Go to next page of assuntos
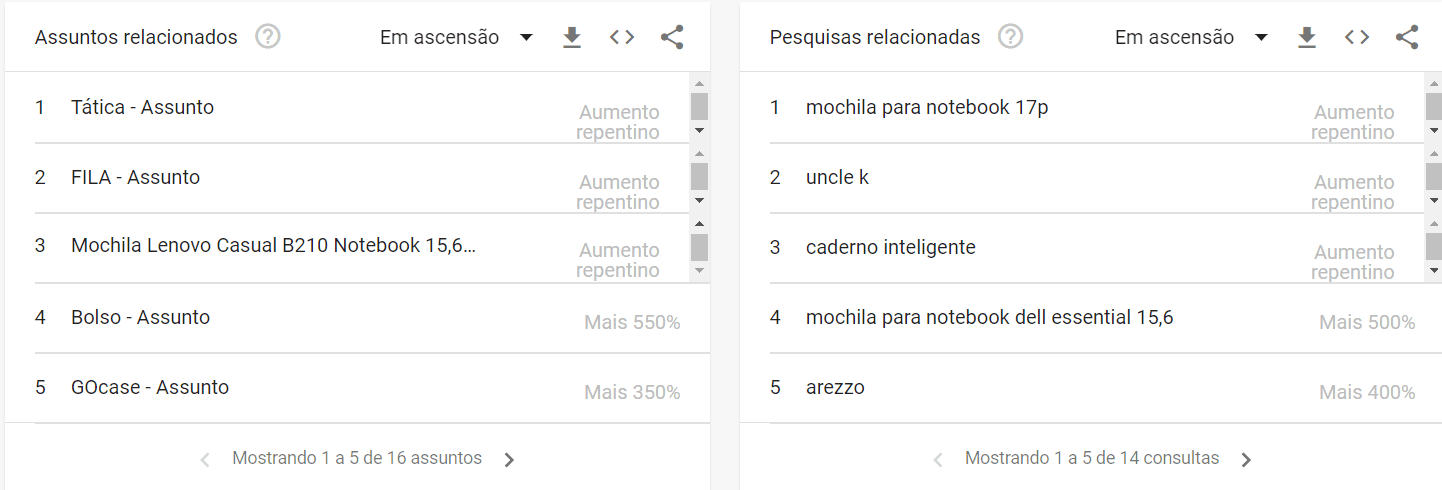This screenshot has height=490, width=1442. 509,460
